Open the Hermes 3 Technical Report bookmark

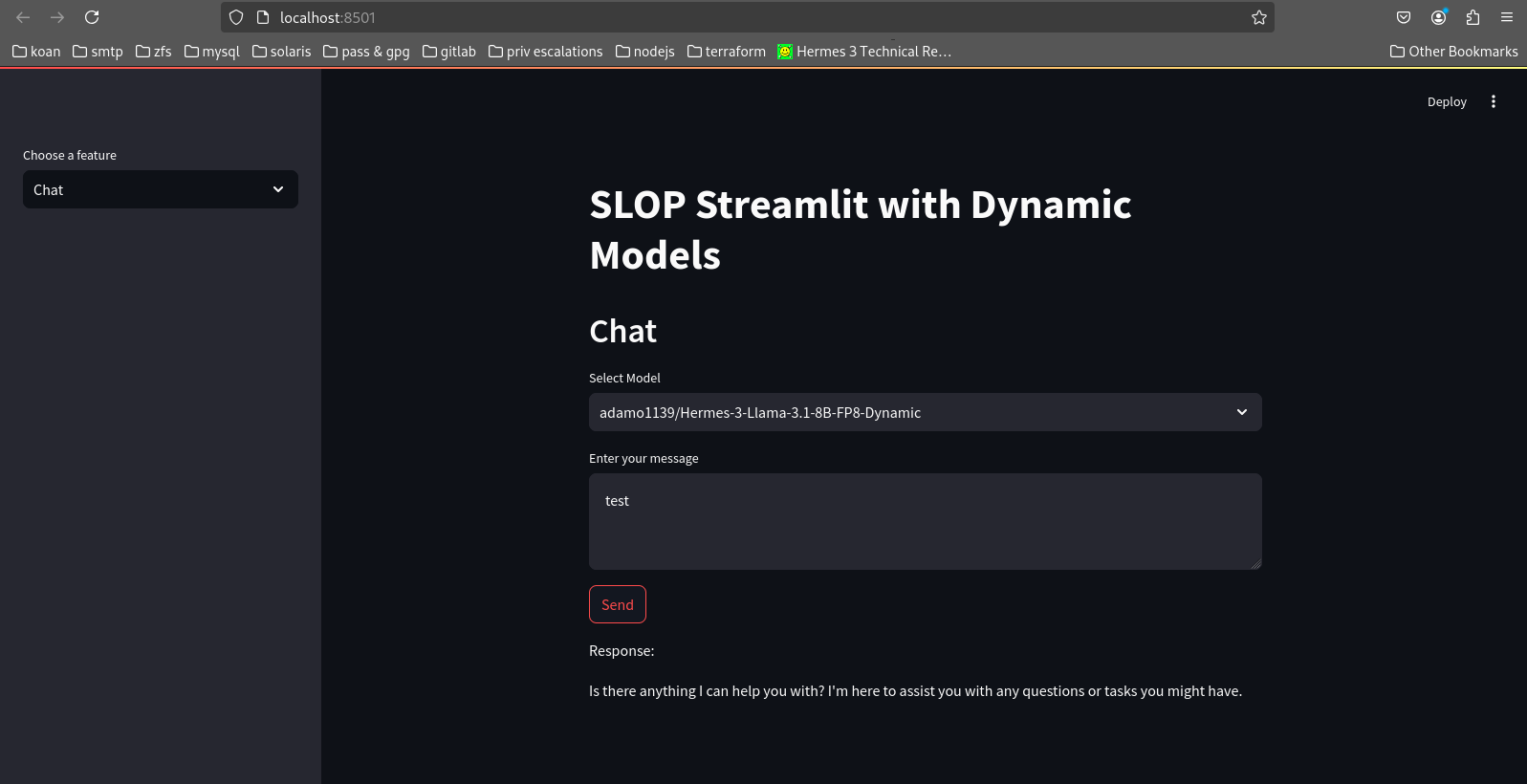tap(864, 52)
